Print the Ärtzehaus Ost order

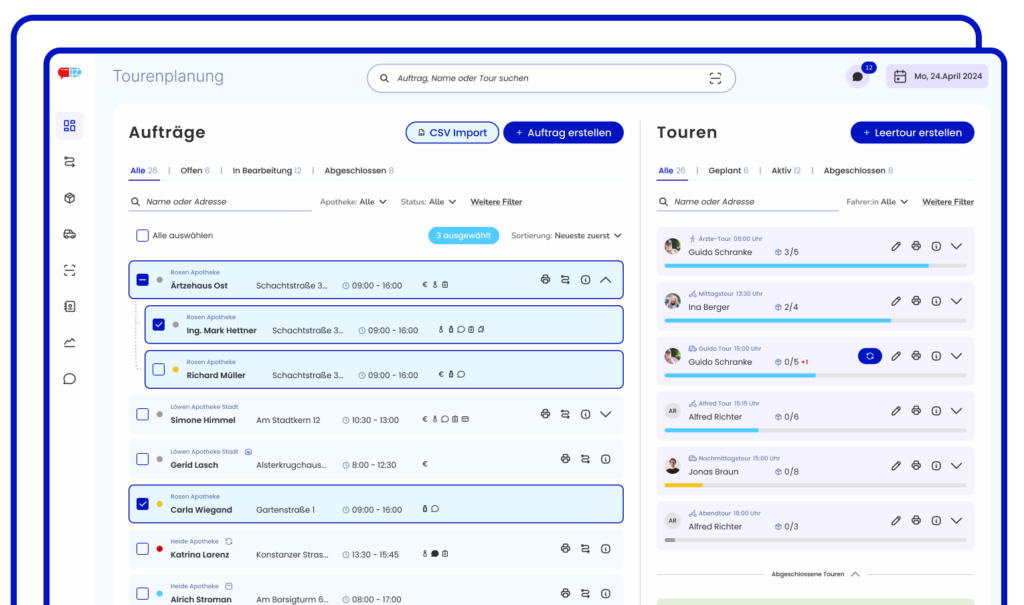[545, 280]
